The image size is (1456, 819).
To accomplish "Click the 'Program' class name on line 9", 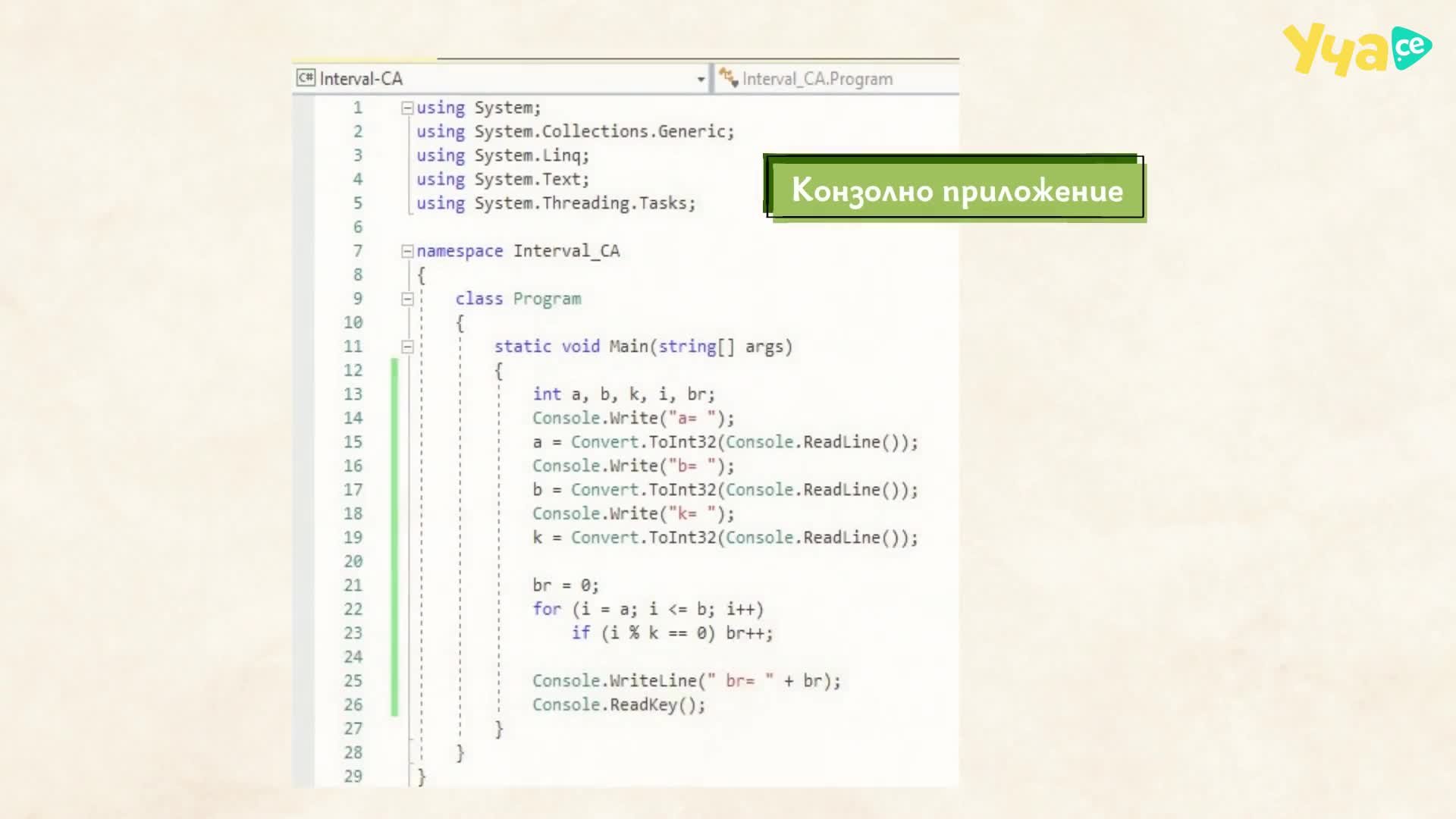I will (547, 299).
